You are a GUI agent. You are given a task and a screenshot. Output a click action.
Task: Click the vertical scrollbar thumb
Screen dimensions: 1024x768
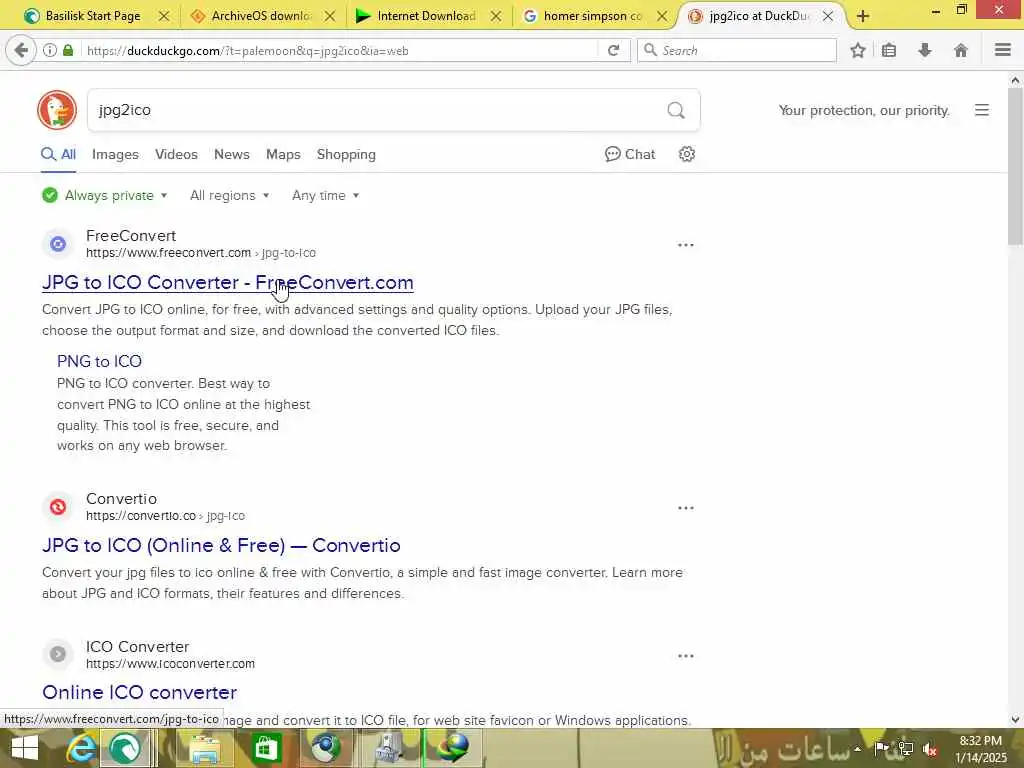(x=1015, y=167)
